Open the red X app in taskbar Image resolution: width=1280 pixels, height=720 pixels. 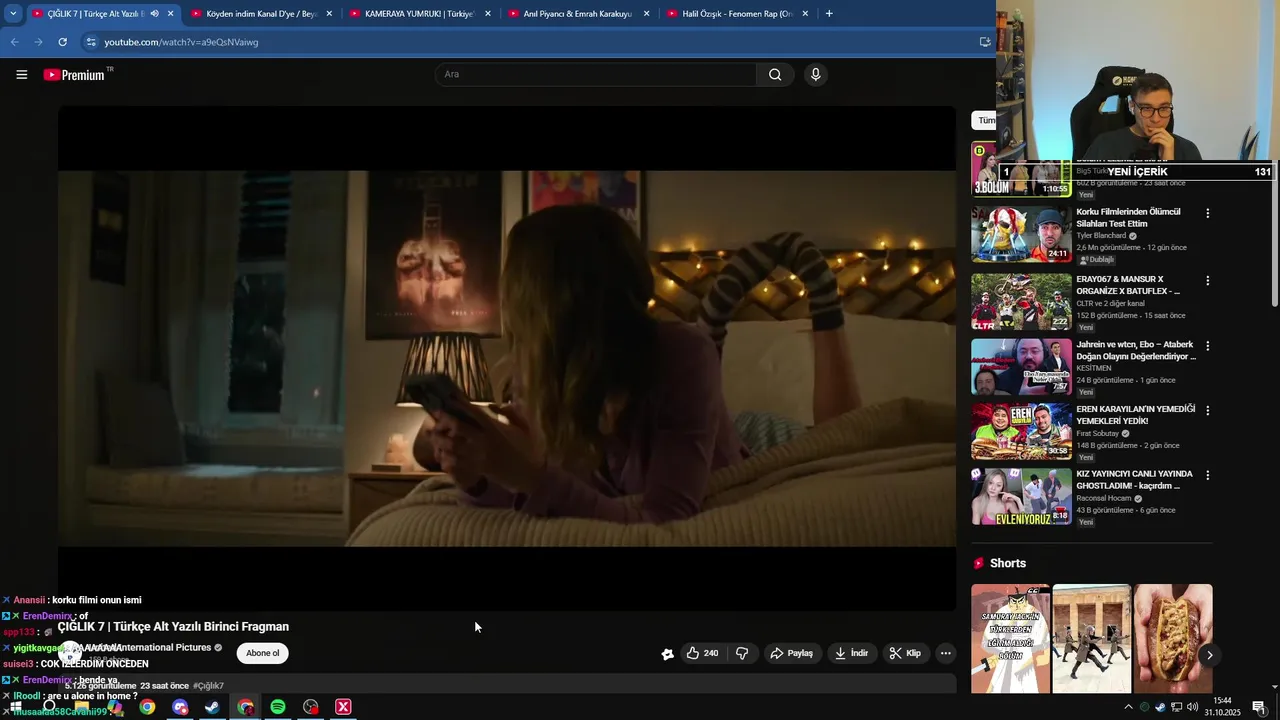343,707
